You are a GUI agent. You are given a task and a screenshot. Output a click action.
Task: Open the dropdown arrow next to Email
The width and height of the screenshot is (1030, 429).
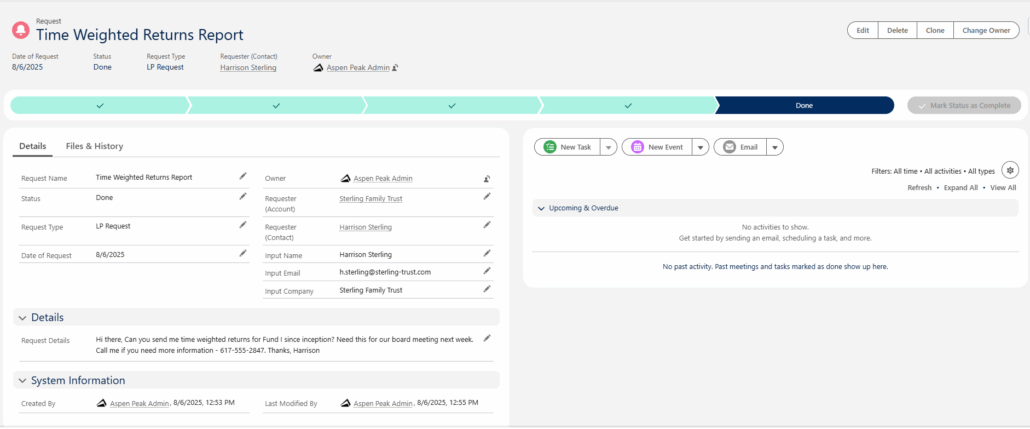pos(775,147)
